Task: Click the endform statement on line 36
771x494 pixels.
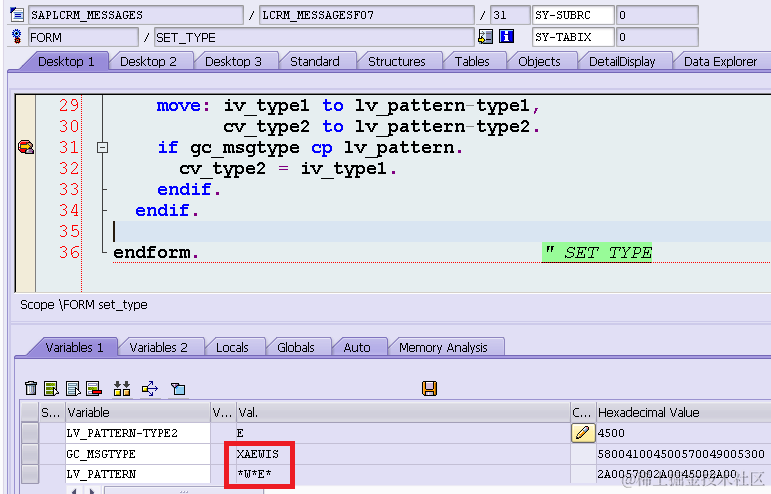Action: (x=156, y=253)
